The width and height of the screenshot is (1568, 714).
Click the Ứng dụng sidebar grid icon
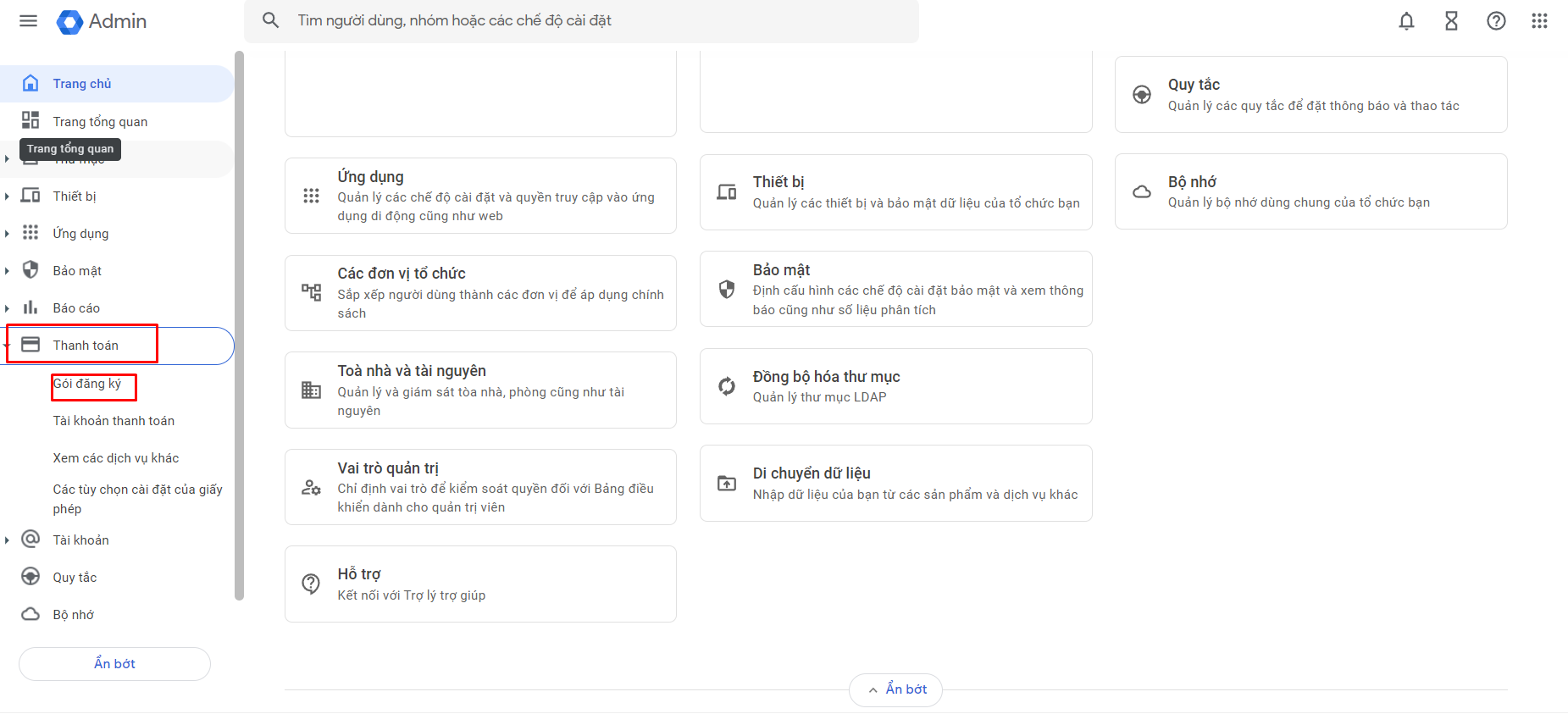pos(30,232)
